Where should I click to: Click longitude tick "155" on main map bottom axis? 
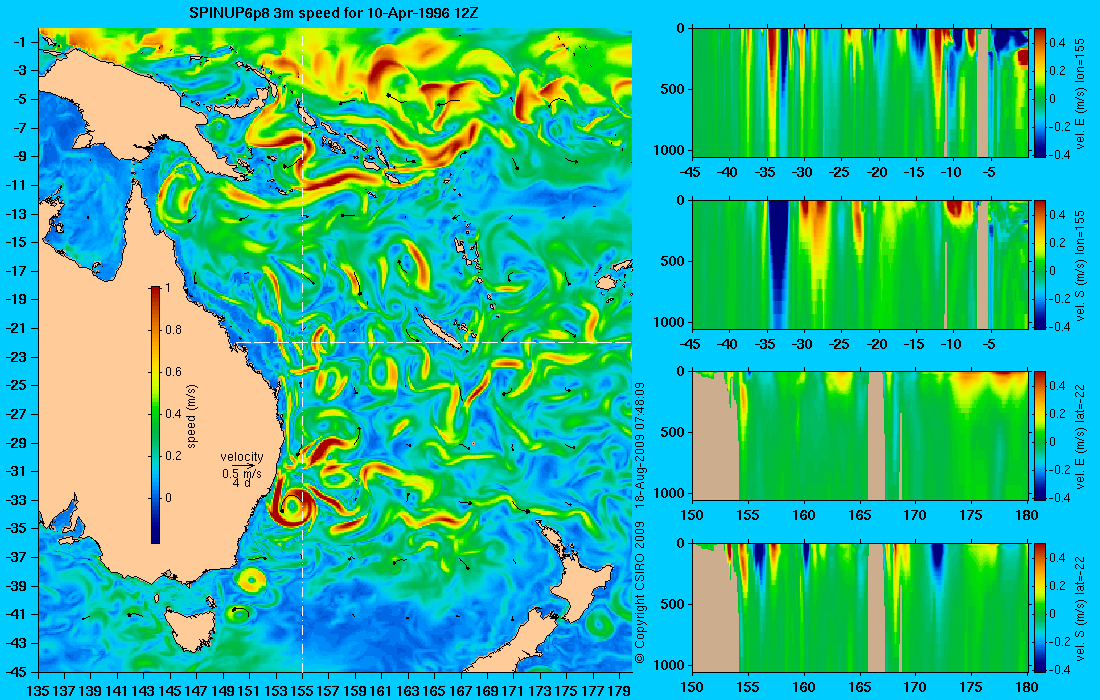coord(302,690)
